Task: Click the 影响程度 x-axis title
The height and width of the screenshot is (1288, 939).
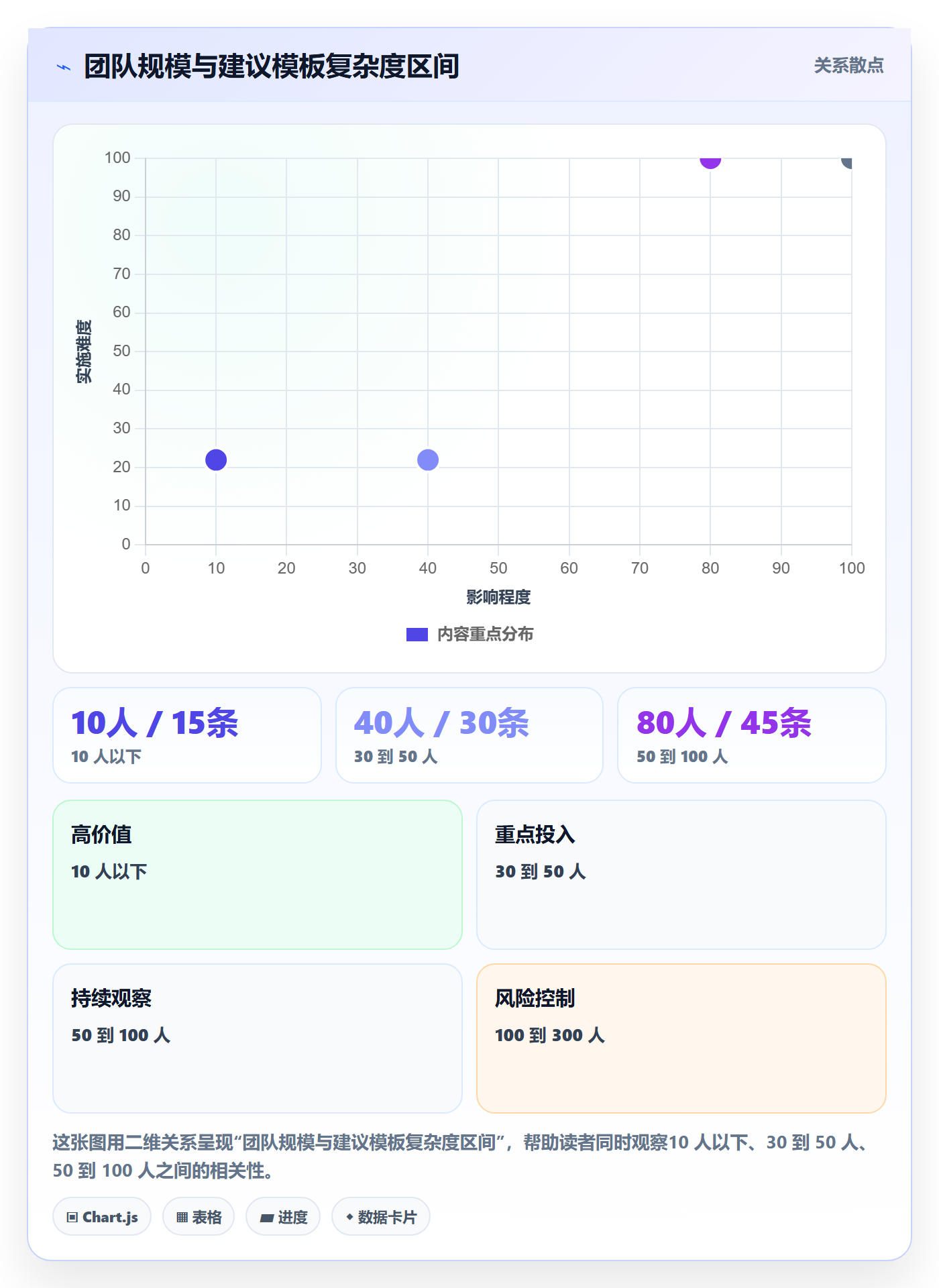Action: [x=498, y=597]
